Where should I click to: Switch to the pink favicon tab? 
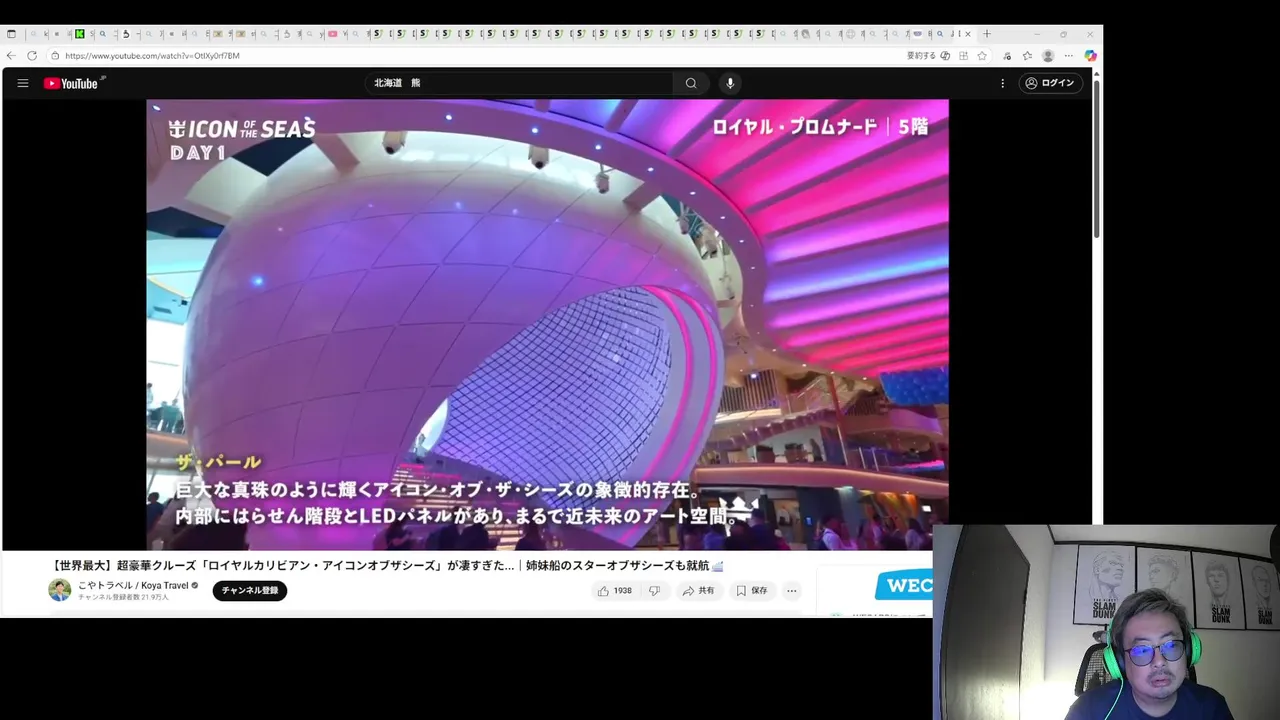pyautogui.click(x=333, y=34)
